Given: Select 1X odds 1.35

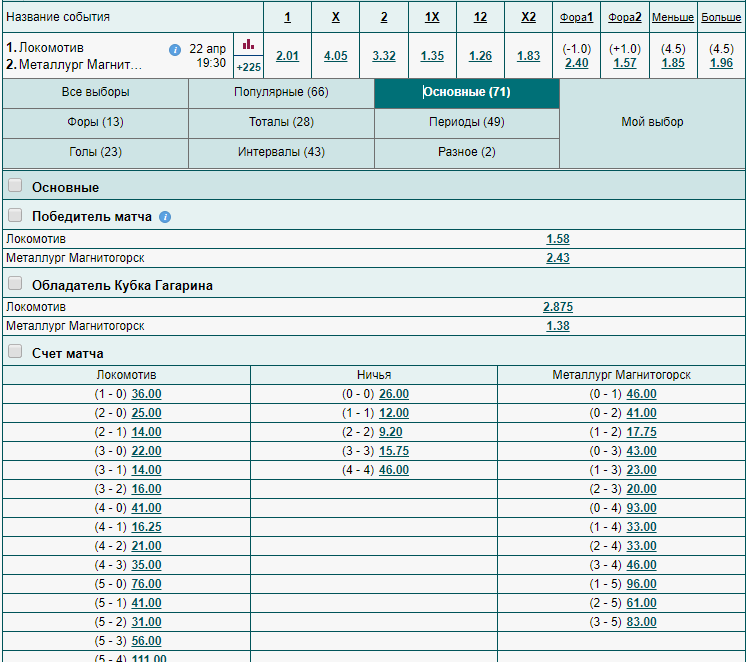Looking at the screenshot, I should 432,56.
